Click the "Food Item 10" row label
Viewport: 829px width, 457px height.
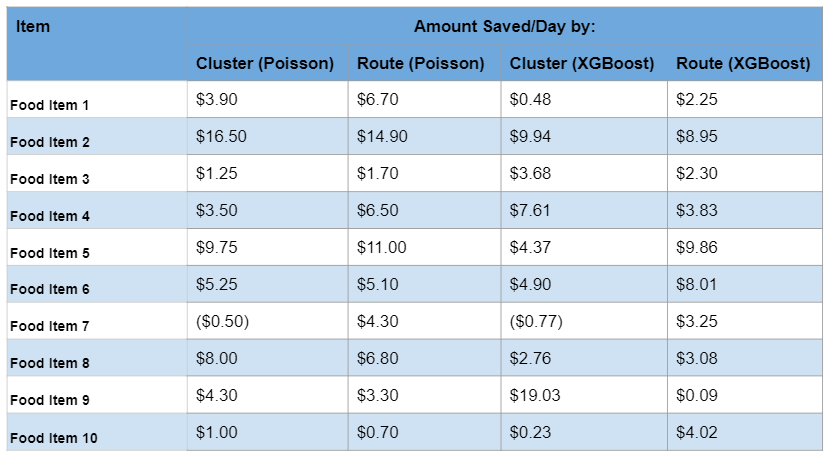54,437
